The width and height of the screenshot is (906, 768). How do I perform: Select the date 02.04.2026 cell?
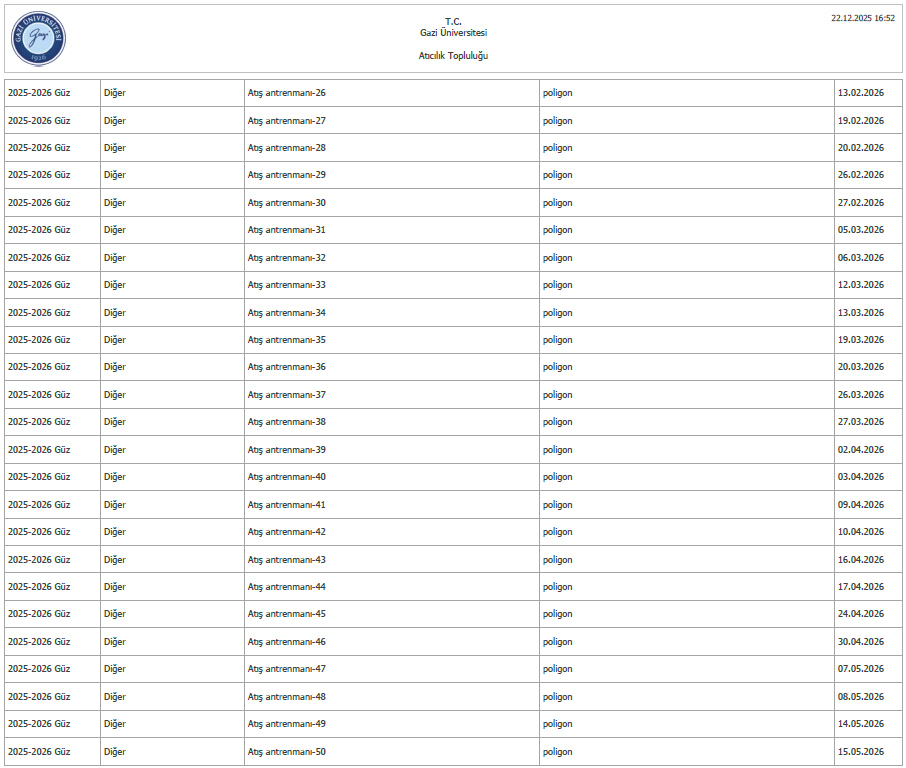pyautogui.click(x=860, y=450)
